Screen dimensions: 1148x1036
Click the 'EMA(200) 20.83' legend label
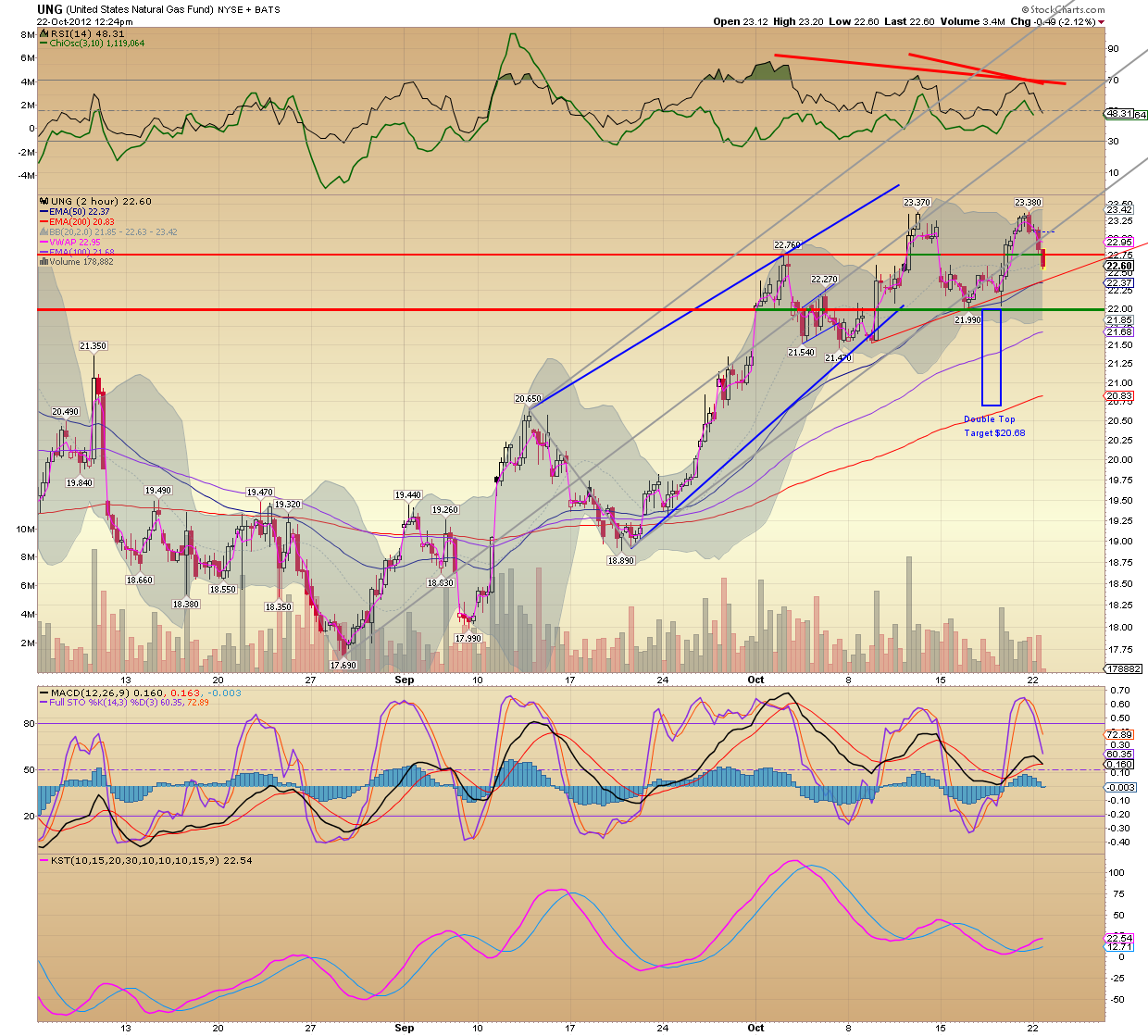[82, 221]
